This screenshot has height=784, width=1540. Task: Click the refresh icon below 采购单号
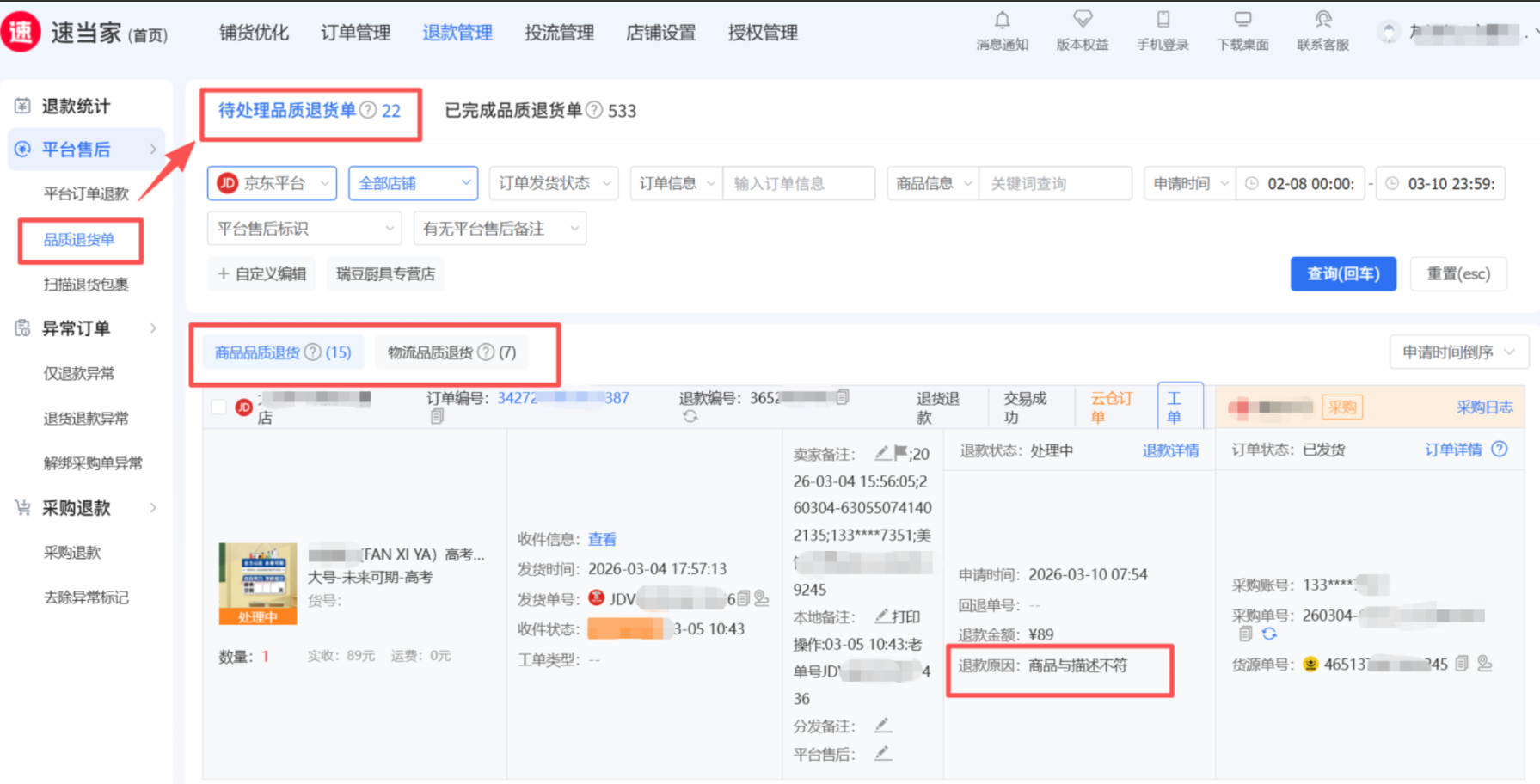pos(1269,634)
